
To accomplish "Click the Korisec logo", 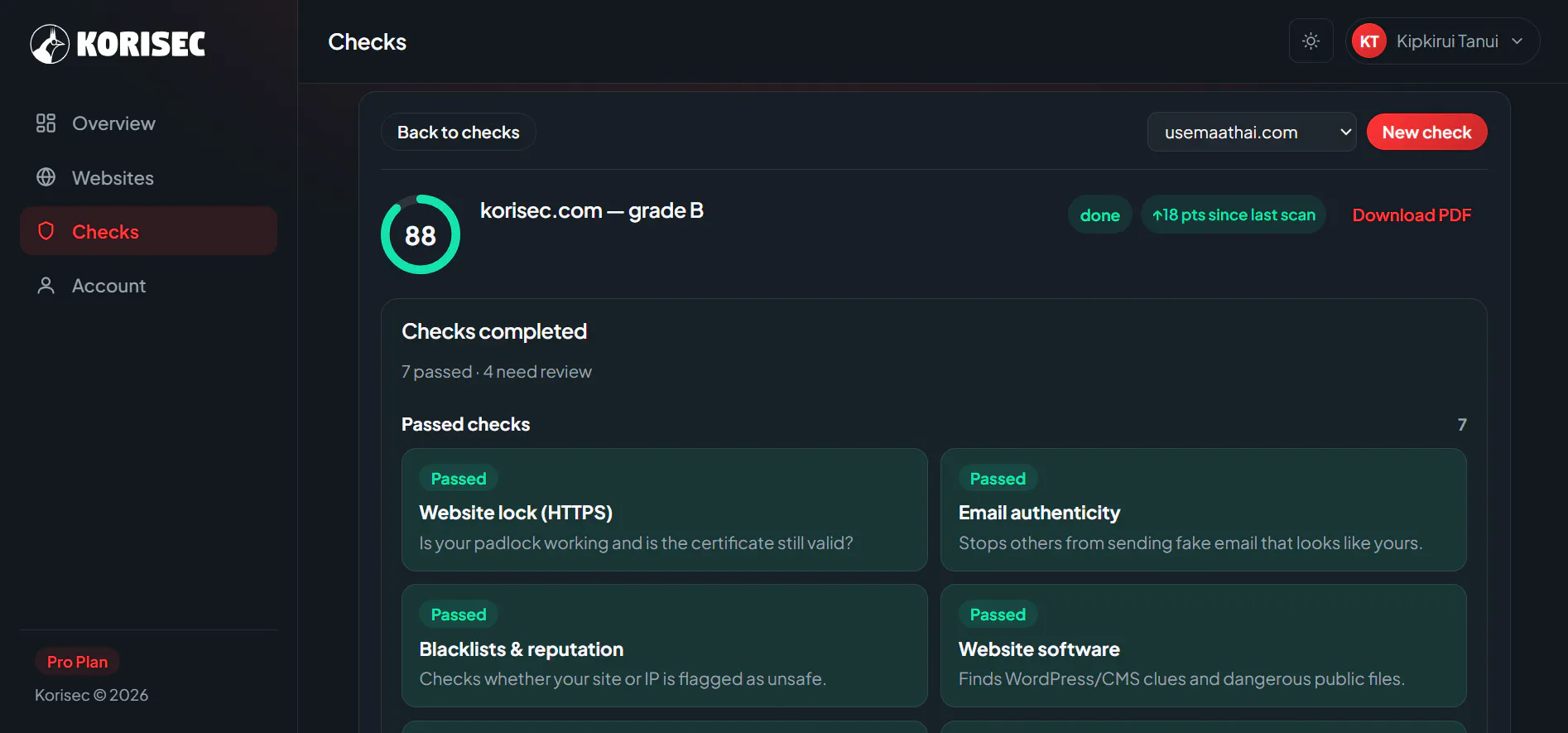I will click(118, 44).
